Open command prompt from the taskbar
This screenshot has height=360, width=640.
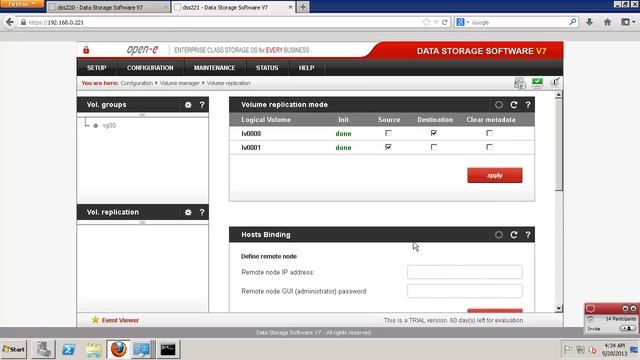pos(168,349)
